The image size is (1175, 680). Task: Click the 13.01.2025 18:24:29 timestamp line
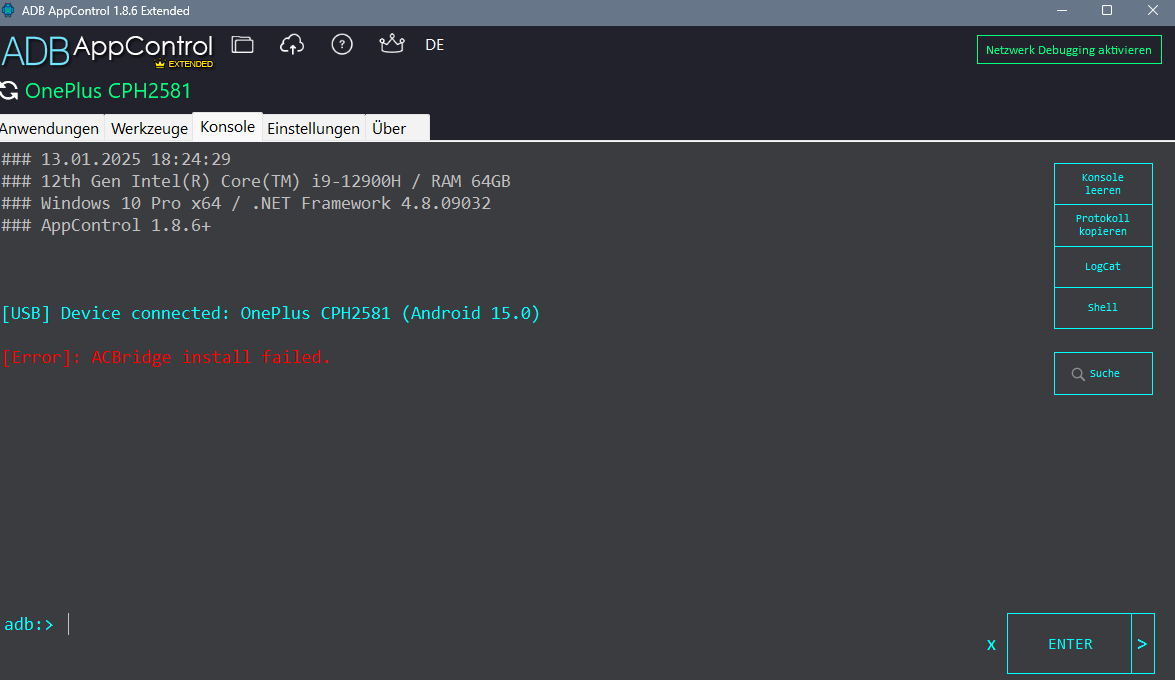116,159
